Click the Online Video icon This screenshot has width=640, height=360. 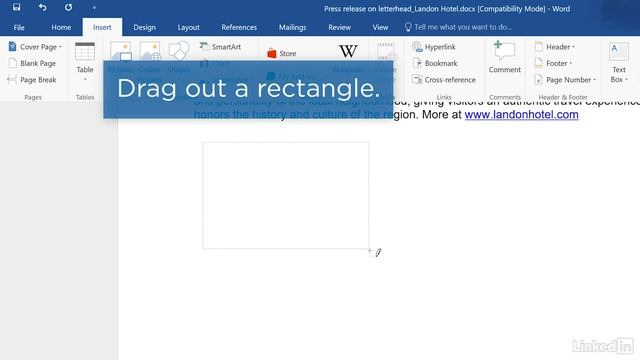(x=386, y=51)
